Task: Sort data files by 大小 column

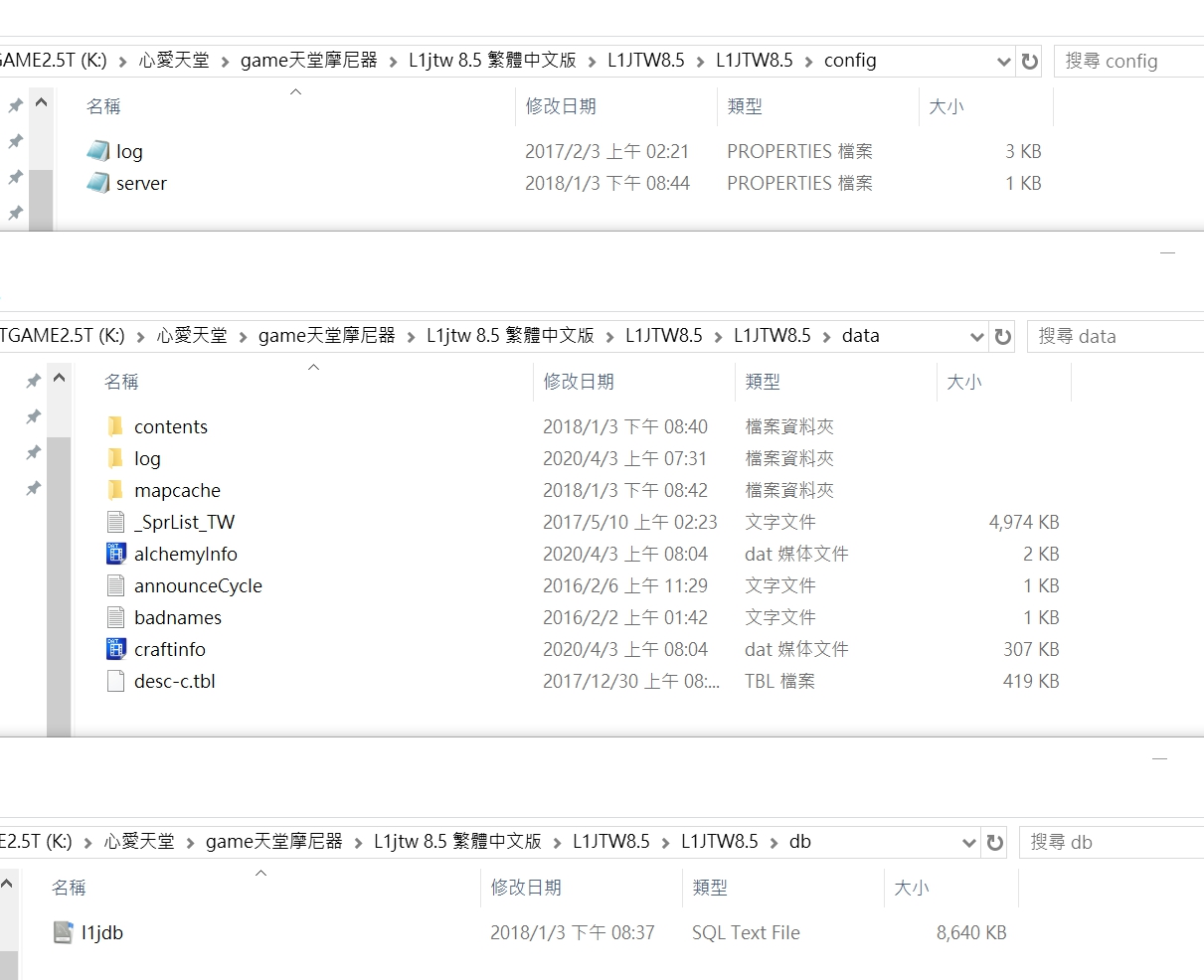Action: point(964,382)
